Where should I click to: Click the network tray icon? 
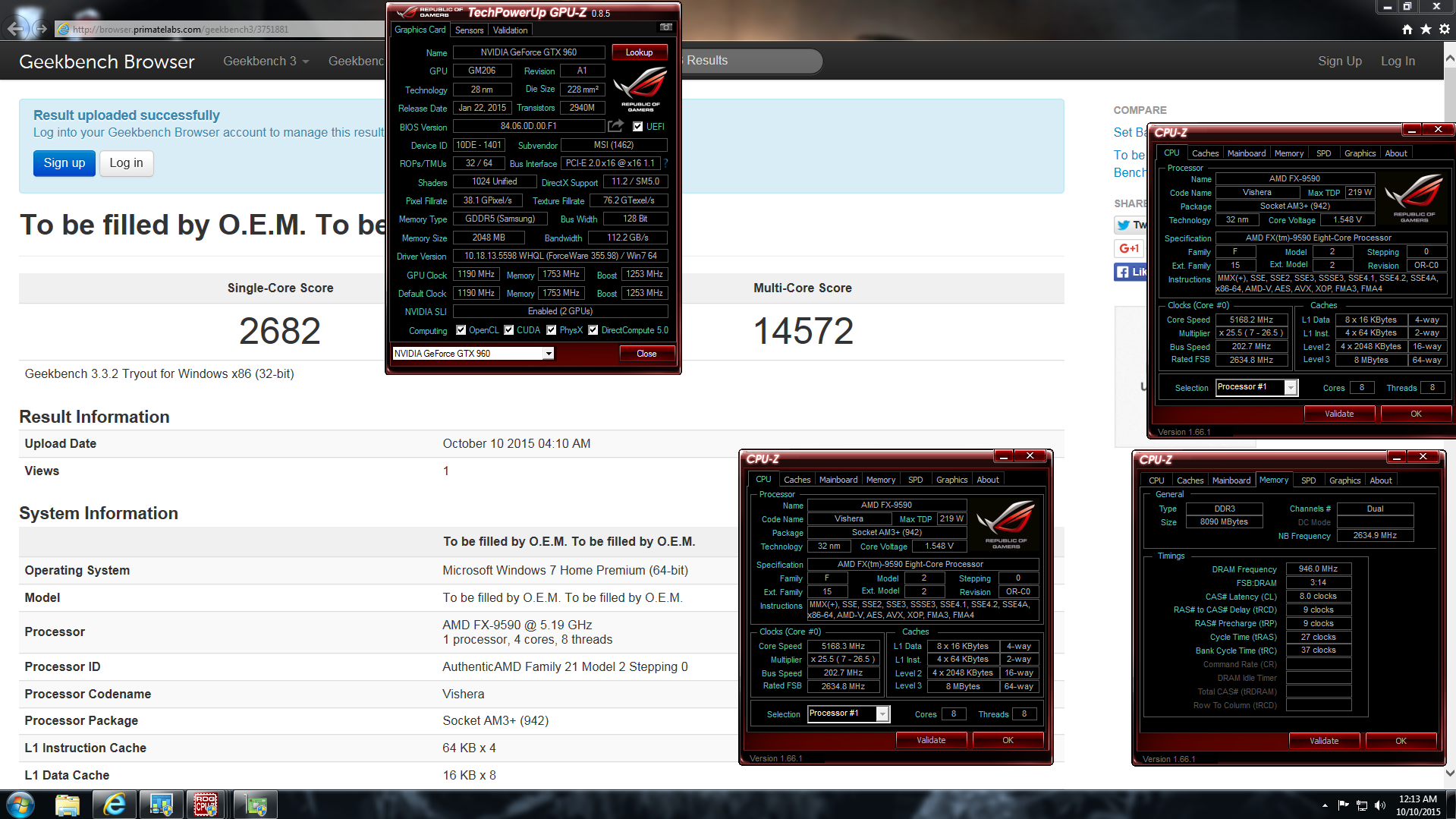pyautogui.click(x=1362, y=805)
